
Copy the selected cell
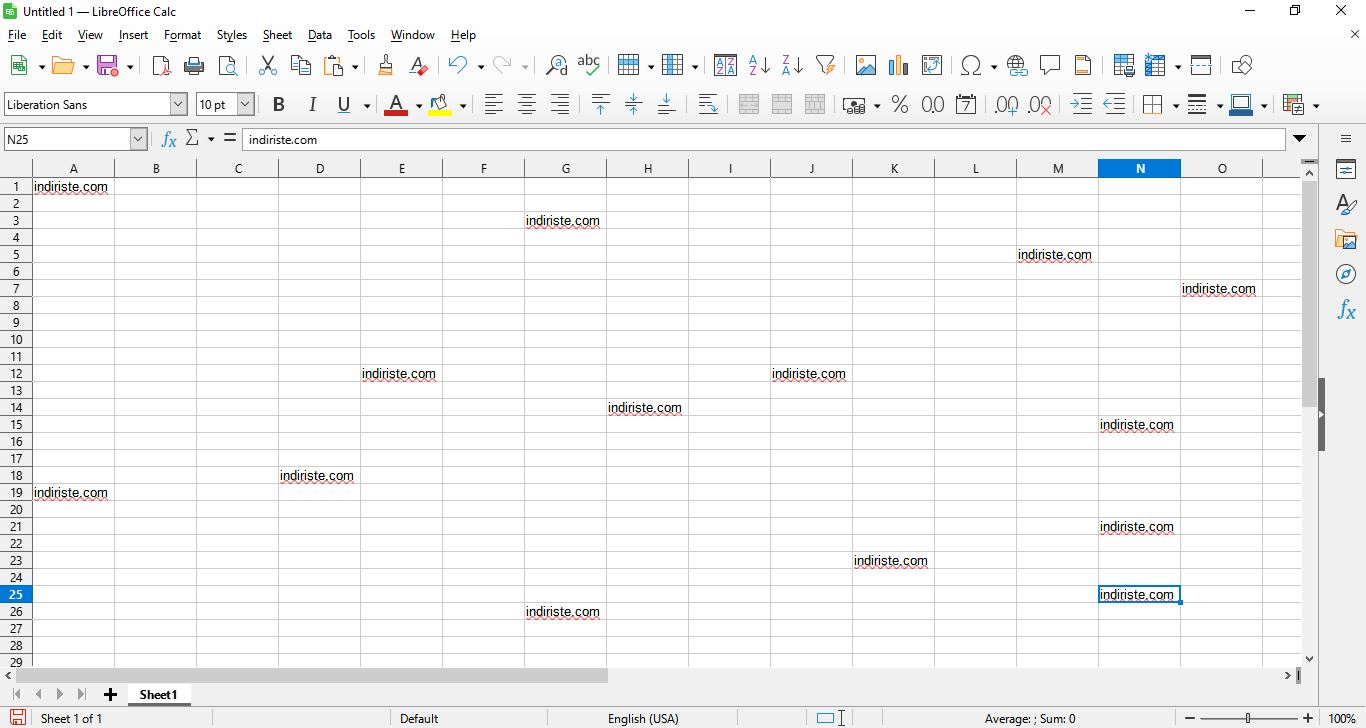coord(300,66)
